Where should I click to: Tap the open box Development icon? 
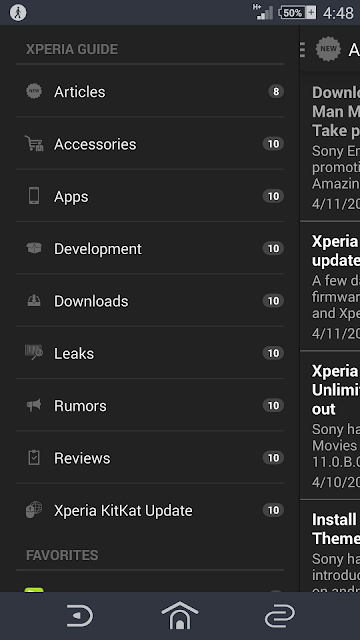coord(34,248)
